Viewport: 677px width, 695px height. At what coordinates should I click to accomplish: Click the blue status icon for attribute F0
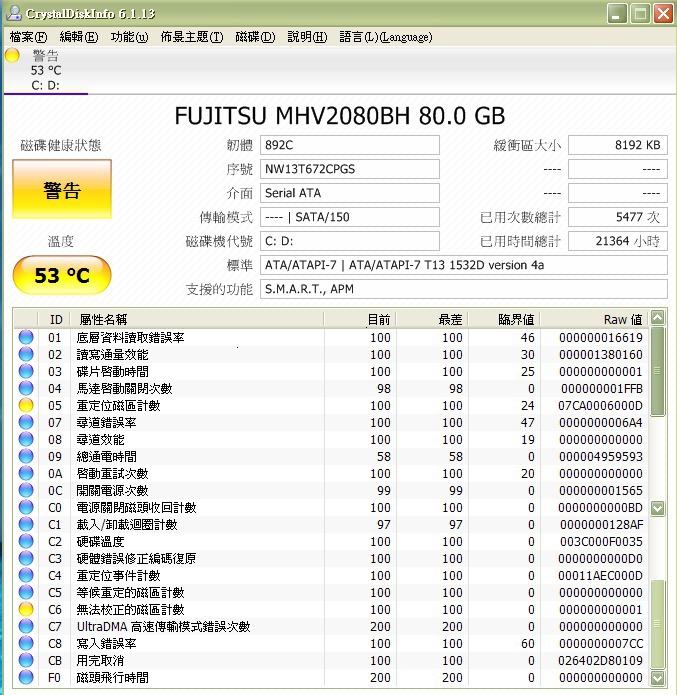coord(26,677)
